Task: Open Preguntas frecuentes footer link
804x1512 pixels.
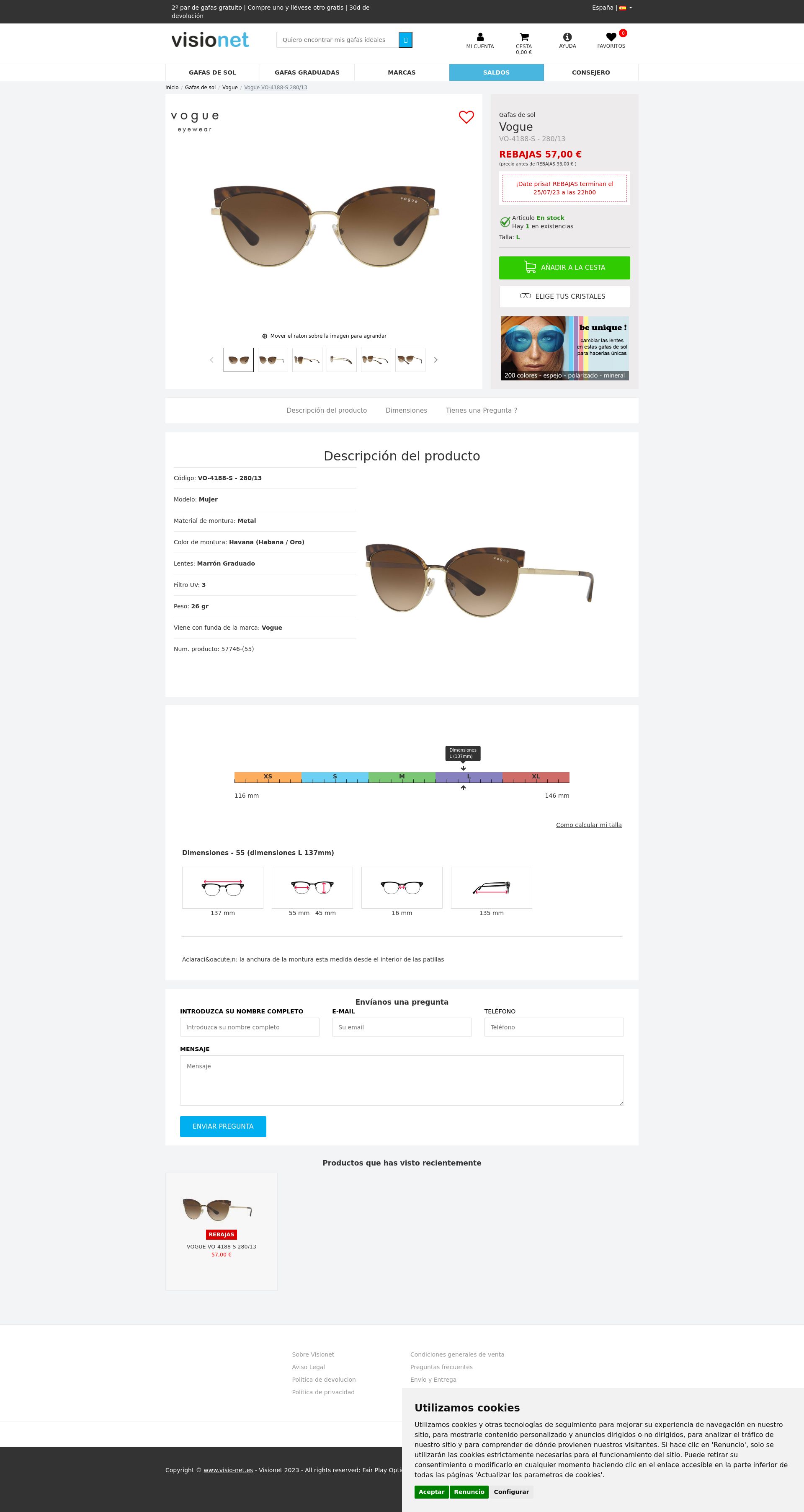Action: (x=441, y=1367)
